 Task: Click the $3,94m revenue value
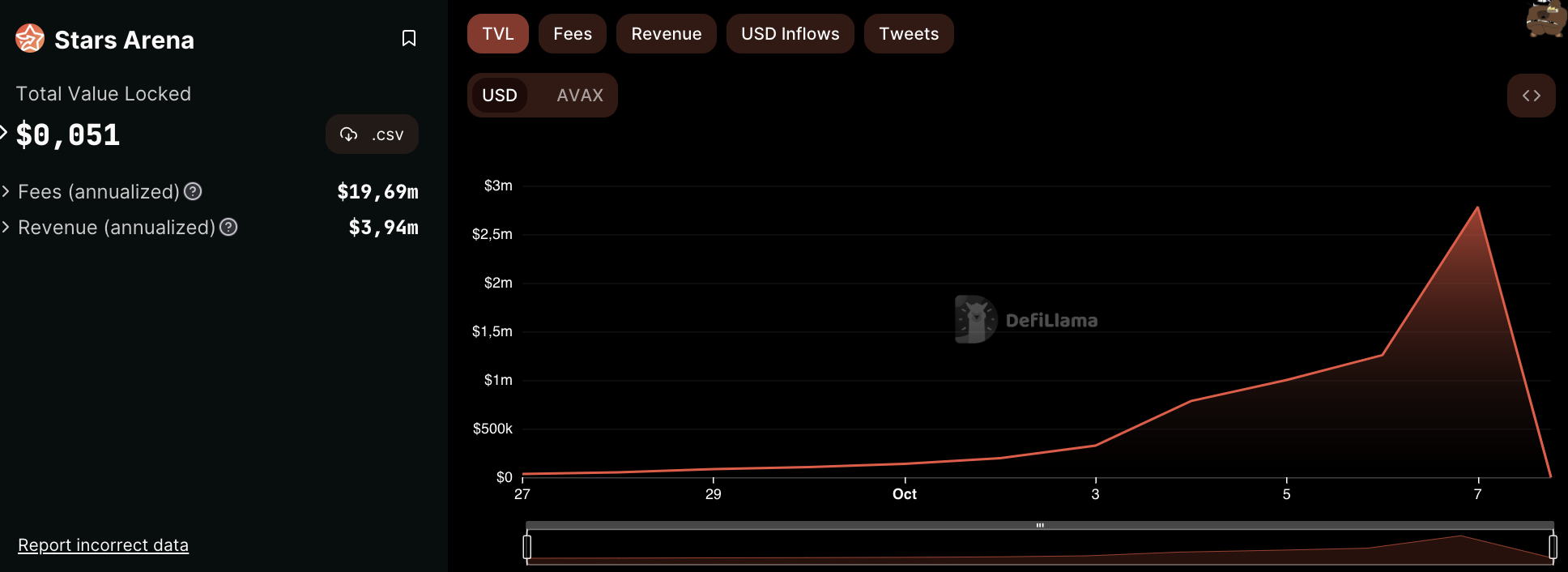(x=384, y=228)
